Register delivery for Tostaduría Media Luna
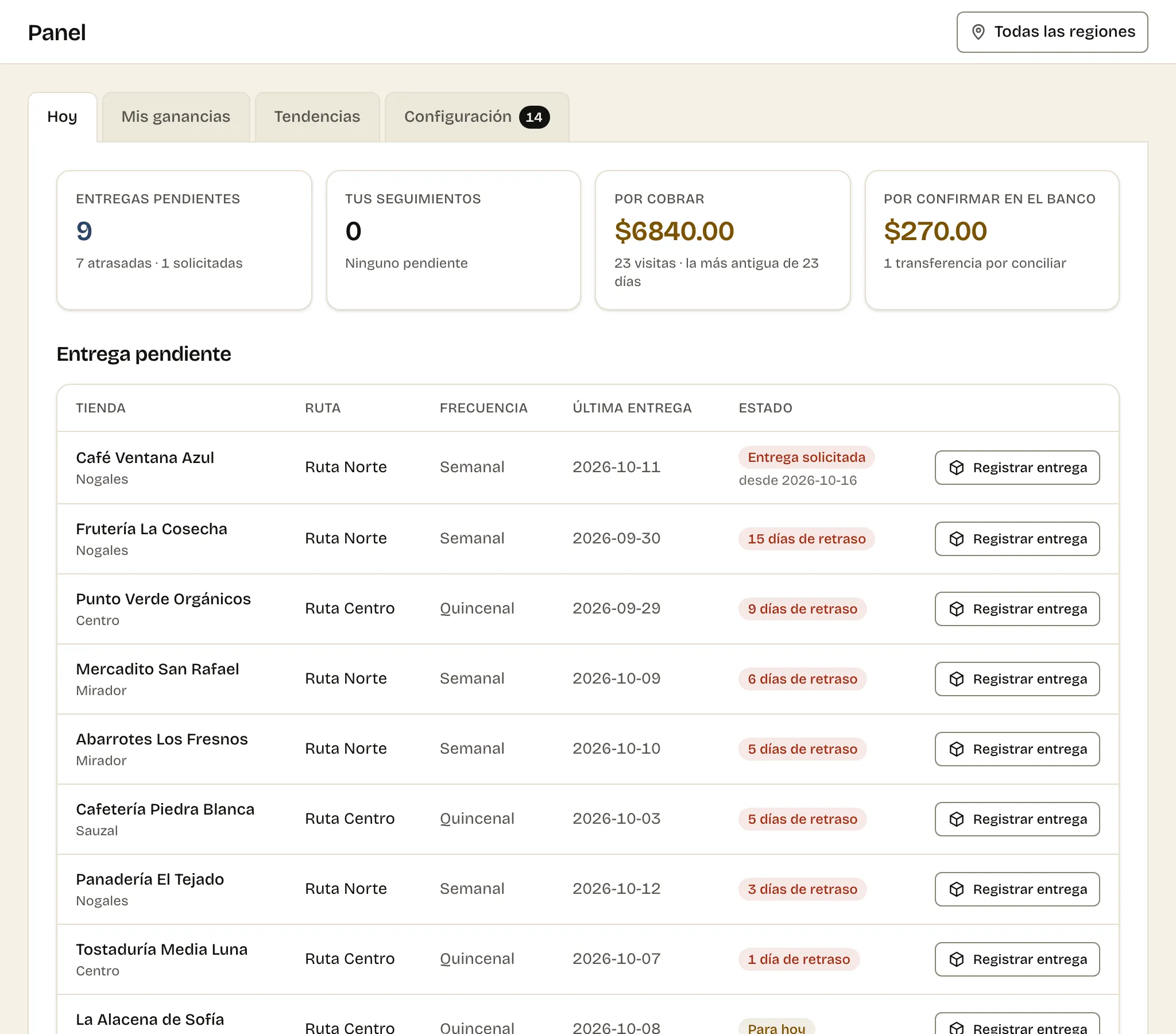The image size is (1176, 1034). pos(1016,959)
